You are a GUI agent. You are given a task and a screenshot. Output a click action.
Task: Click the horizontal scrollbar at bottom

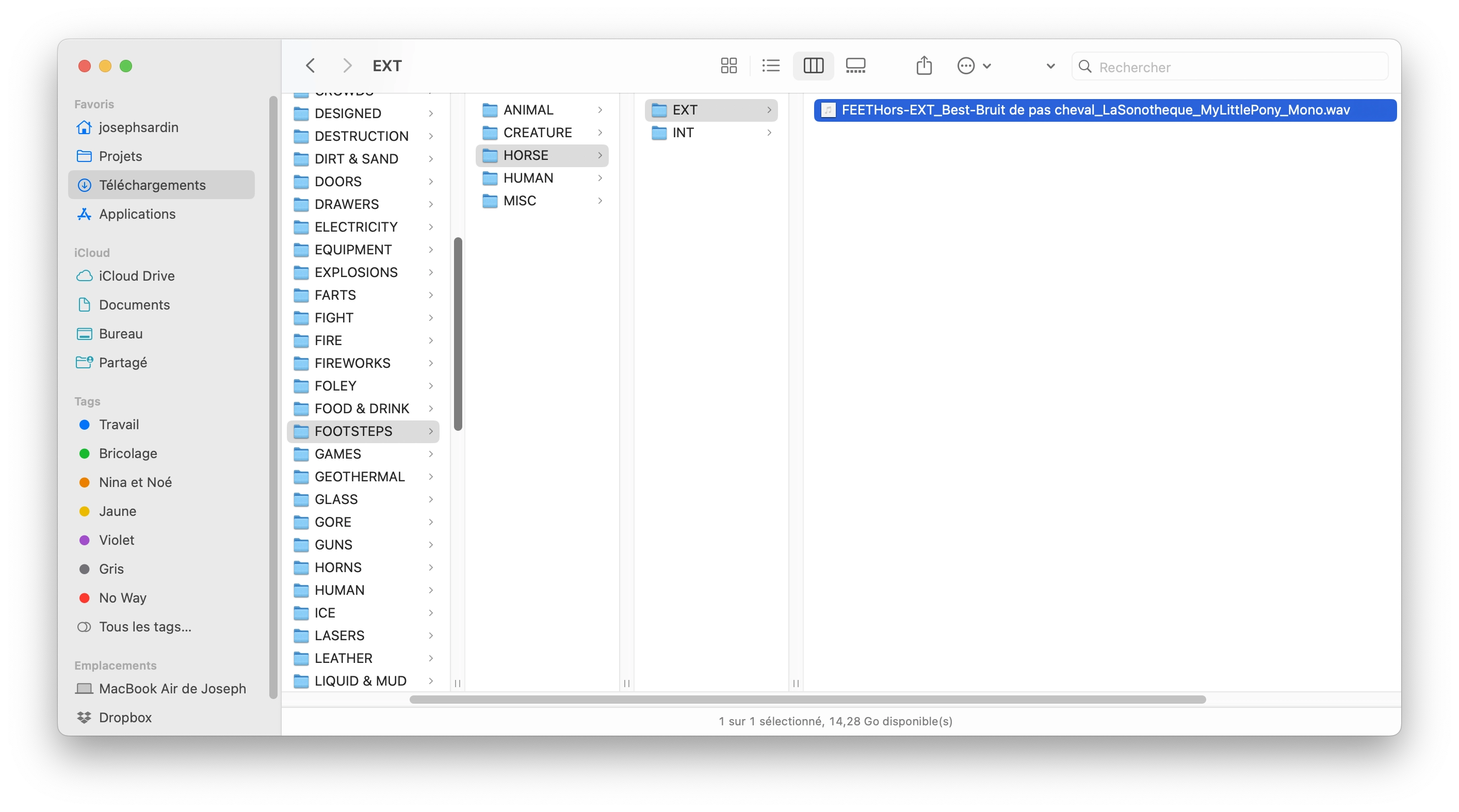(x=807, y=700)
